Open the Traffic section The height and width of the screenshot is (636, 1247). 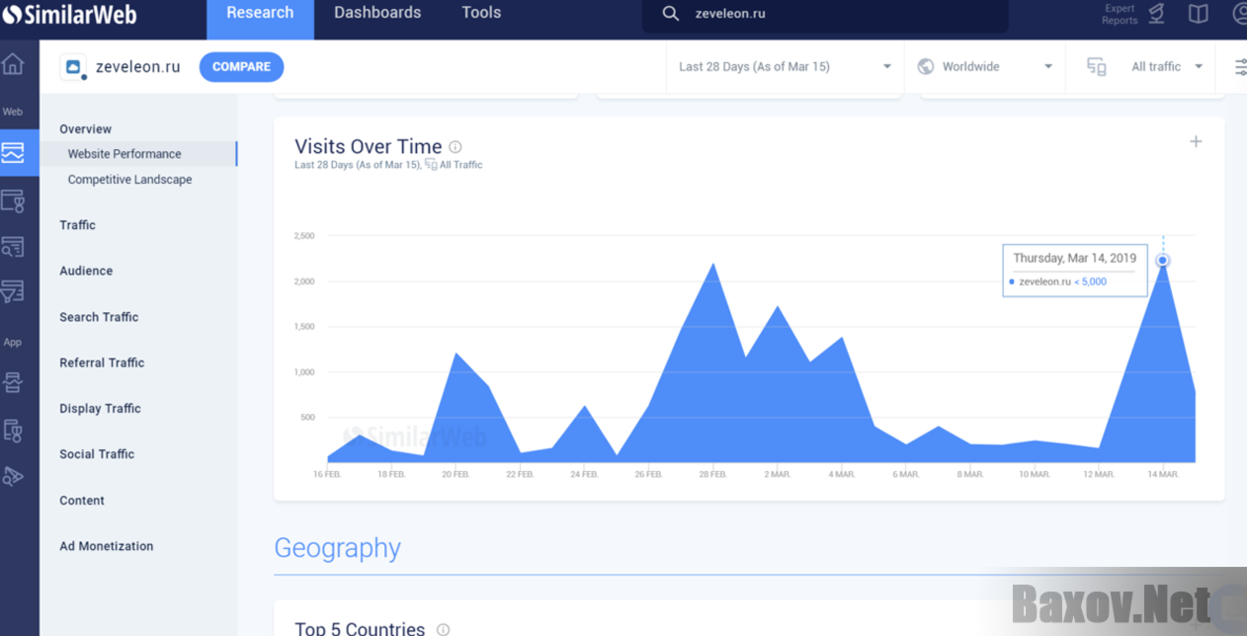[x=77, y=225]
